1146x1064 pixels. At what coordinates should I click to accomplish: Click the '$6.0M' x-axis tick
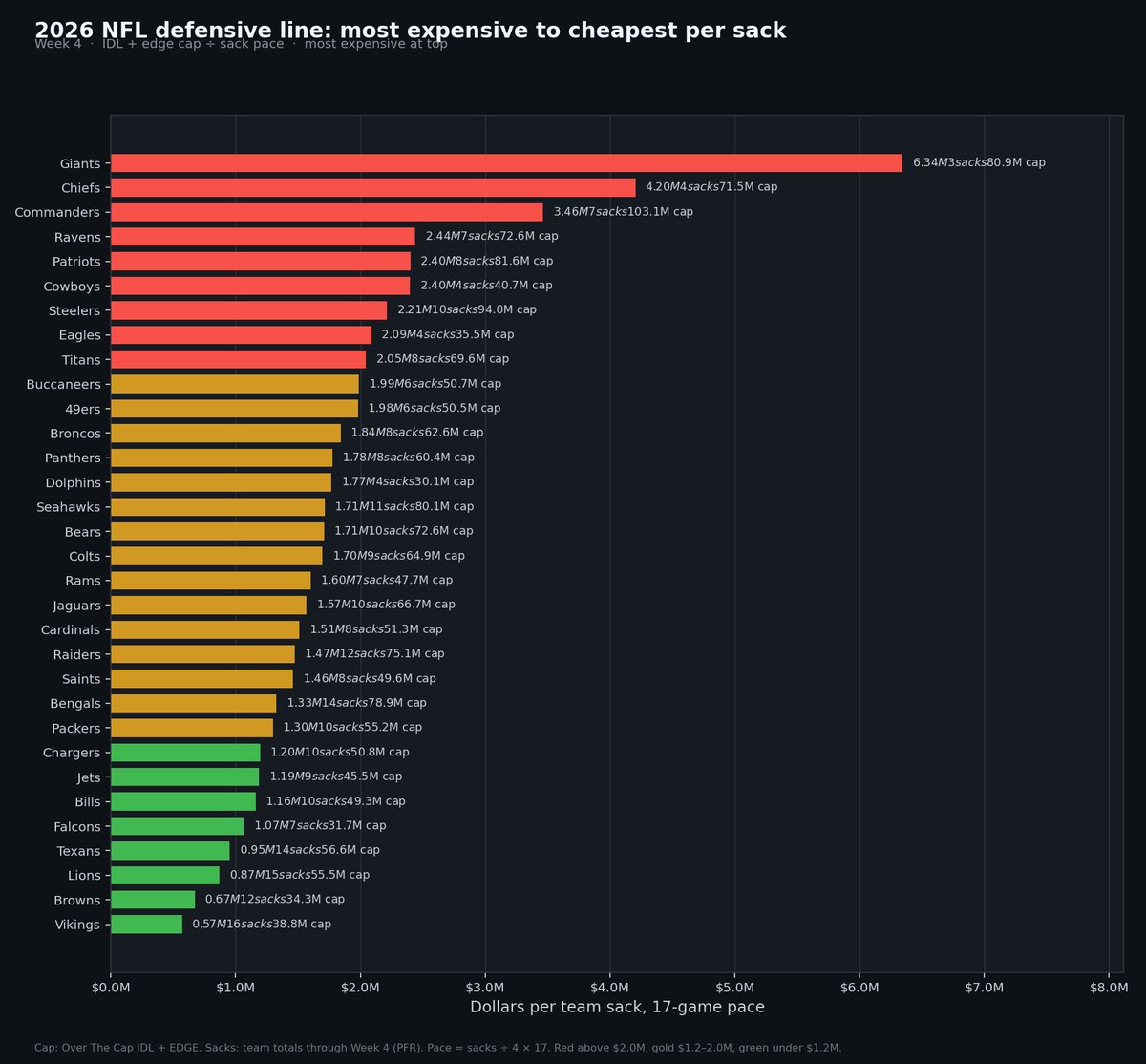(x=859, y=988)
